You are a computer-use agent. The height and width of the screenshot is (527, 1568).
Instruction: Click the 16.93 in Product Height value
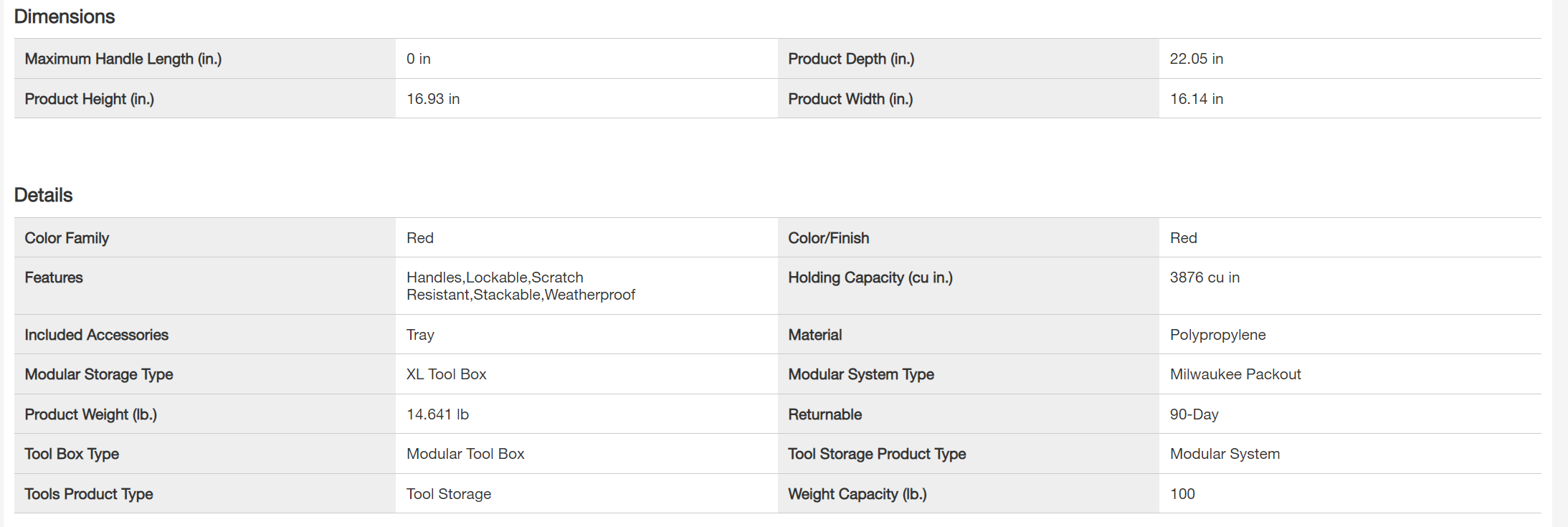(x=433, y=99)
